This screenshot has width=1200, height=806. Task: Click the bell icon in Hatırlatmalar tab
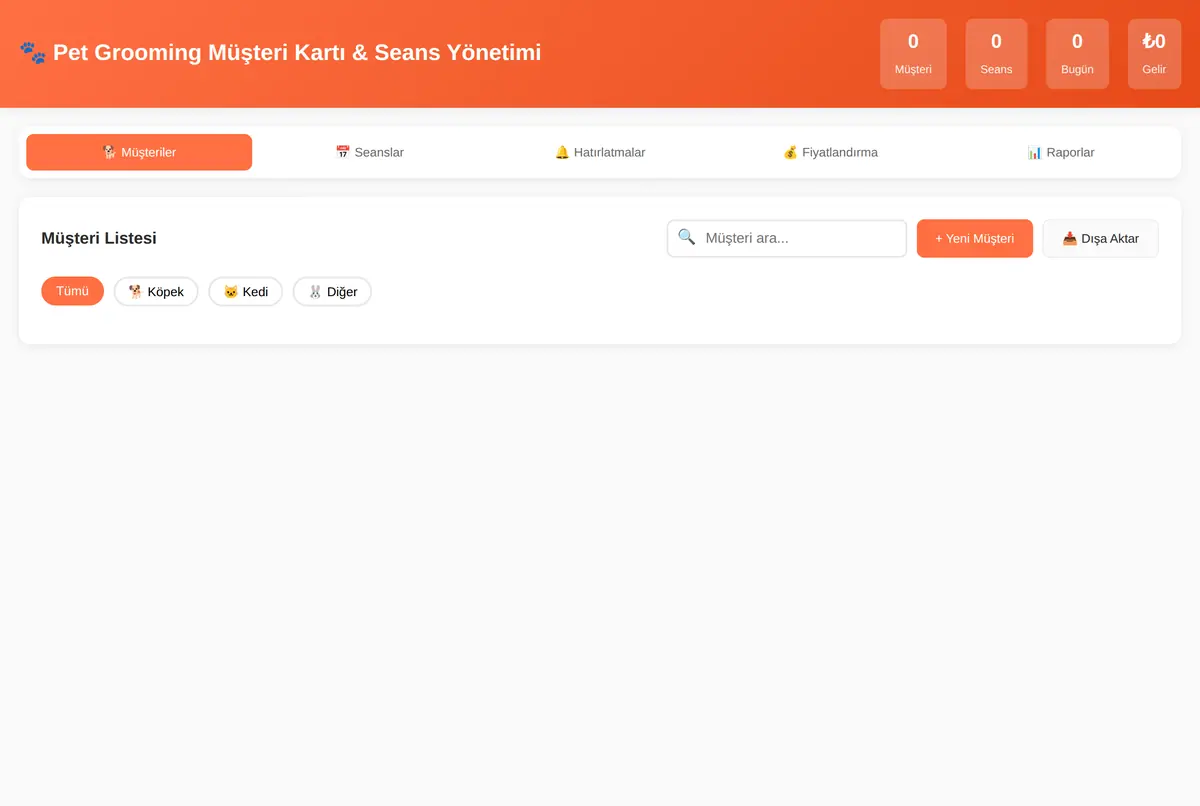(x=562, y=152)
